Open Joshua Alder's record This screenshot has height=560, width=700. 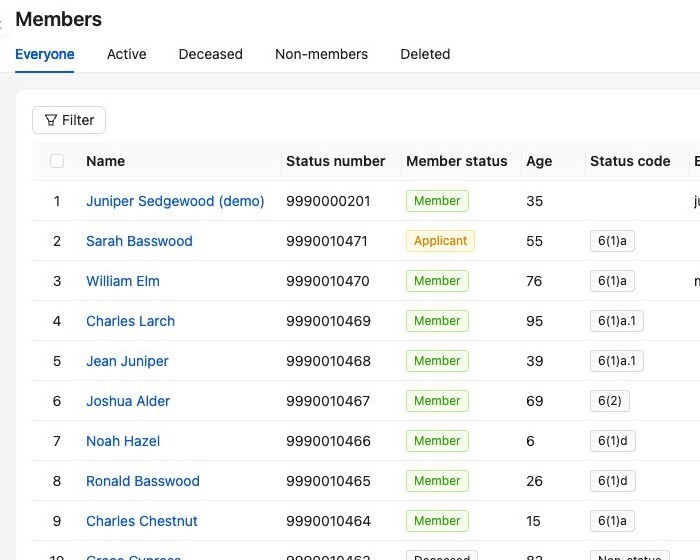coord(128,401)
